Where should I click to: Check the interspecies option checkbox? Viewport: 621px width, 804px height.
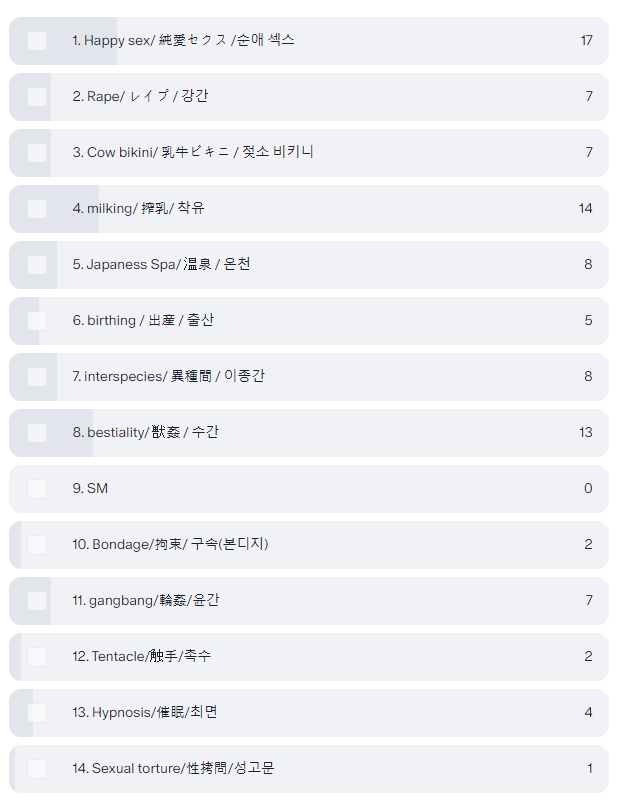tap(37, 377)
